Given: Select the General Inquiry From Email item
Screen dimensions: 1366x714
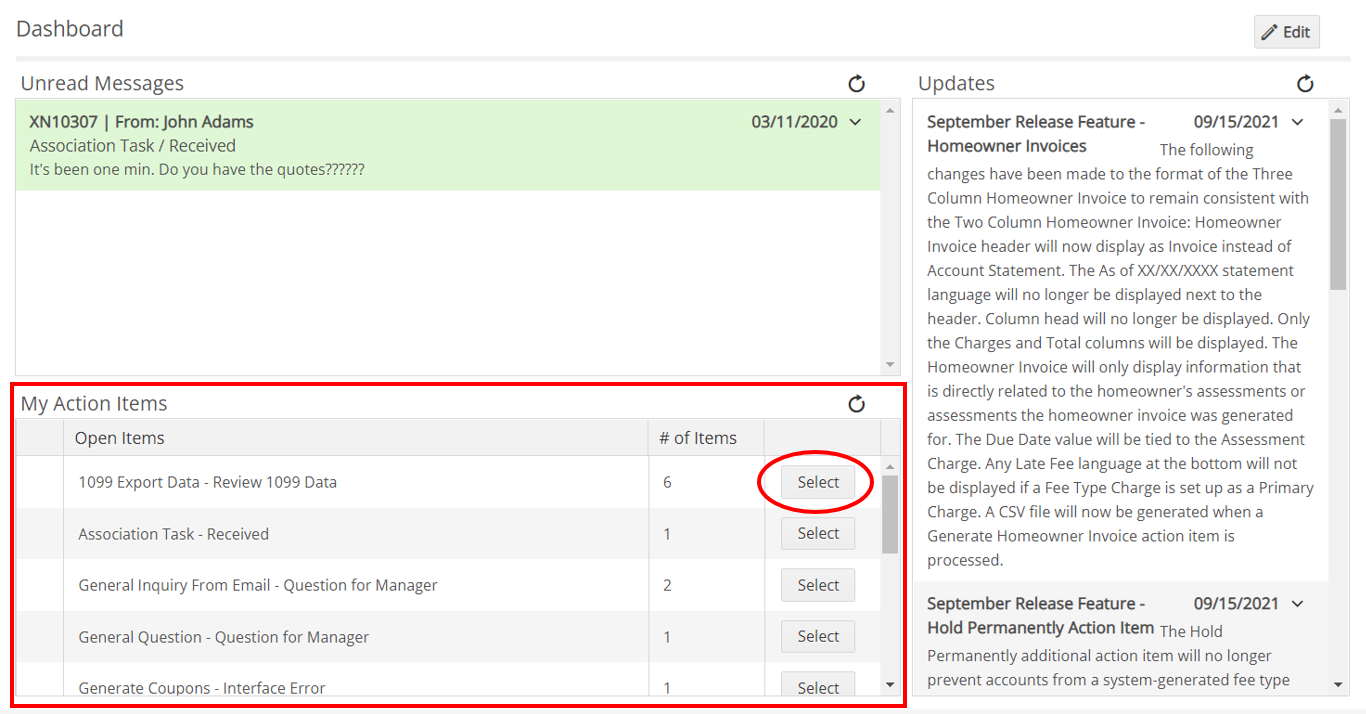Looking at the screenshot, I should click(x=817, y=585).
